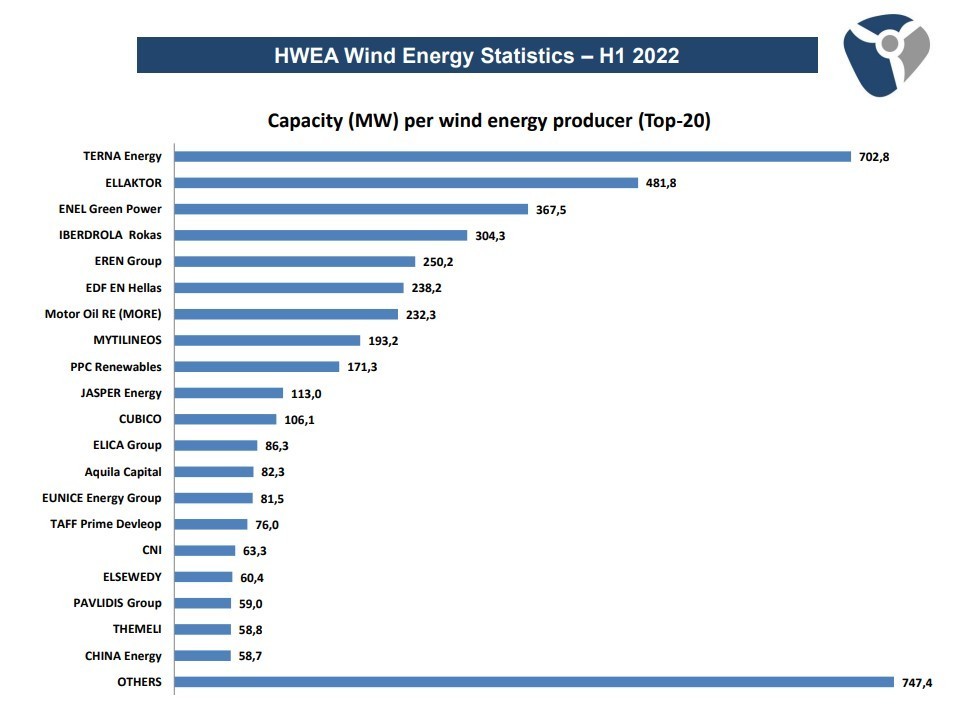
Task: Click the blue bar for OTHERS
Action: 534,682
